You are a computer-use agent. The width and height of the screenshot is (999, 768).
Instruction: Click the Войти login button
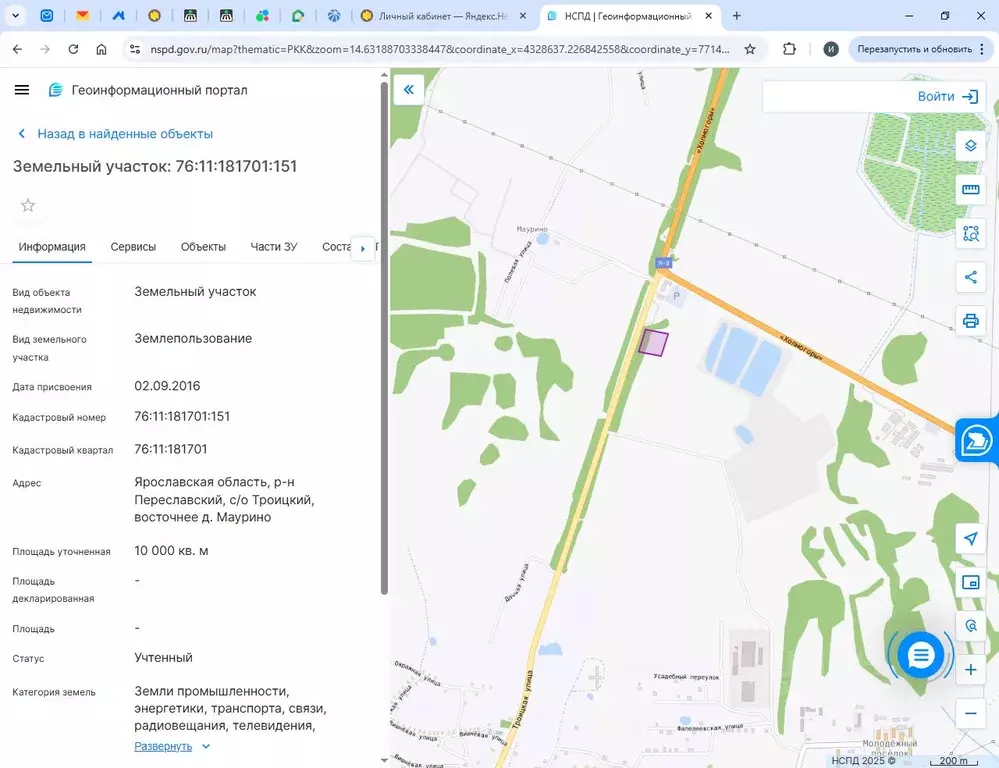(946, 97)
